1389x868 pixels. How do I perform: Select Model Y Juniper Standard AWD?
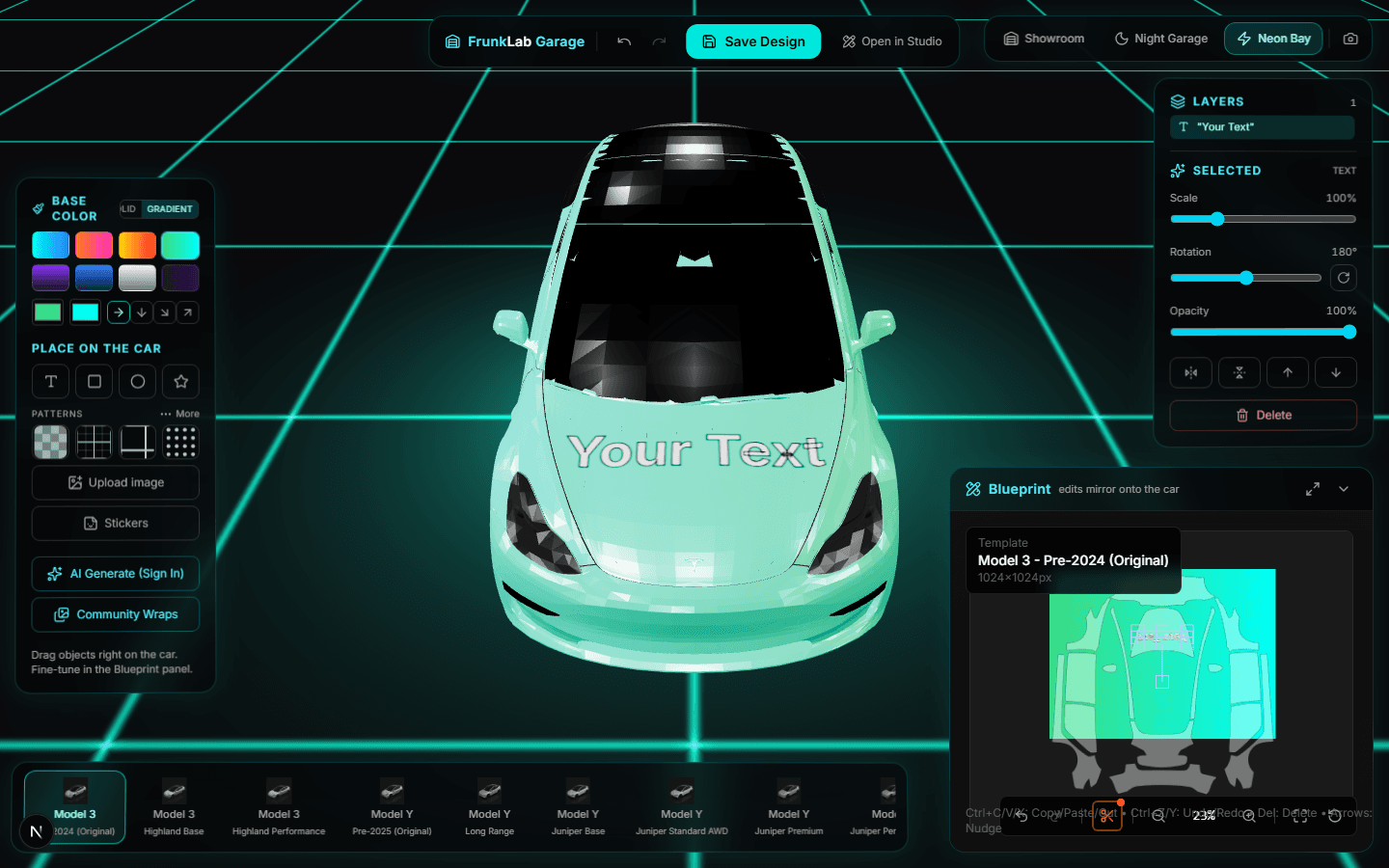[682, 807]
